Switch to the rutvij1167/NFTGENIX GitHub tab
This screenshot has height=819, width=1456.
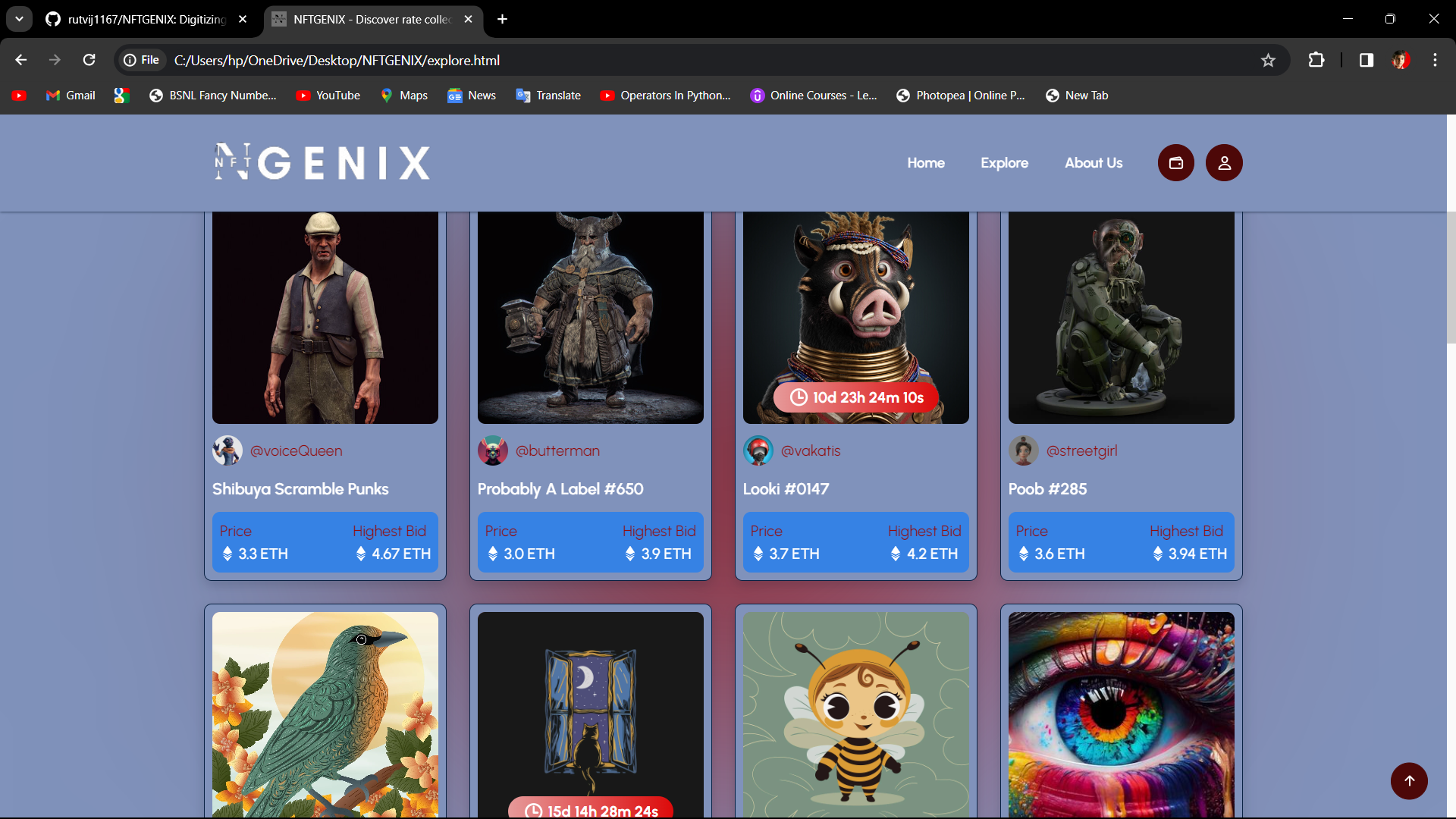146,19
